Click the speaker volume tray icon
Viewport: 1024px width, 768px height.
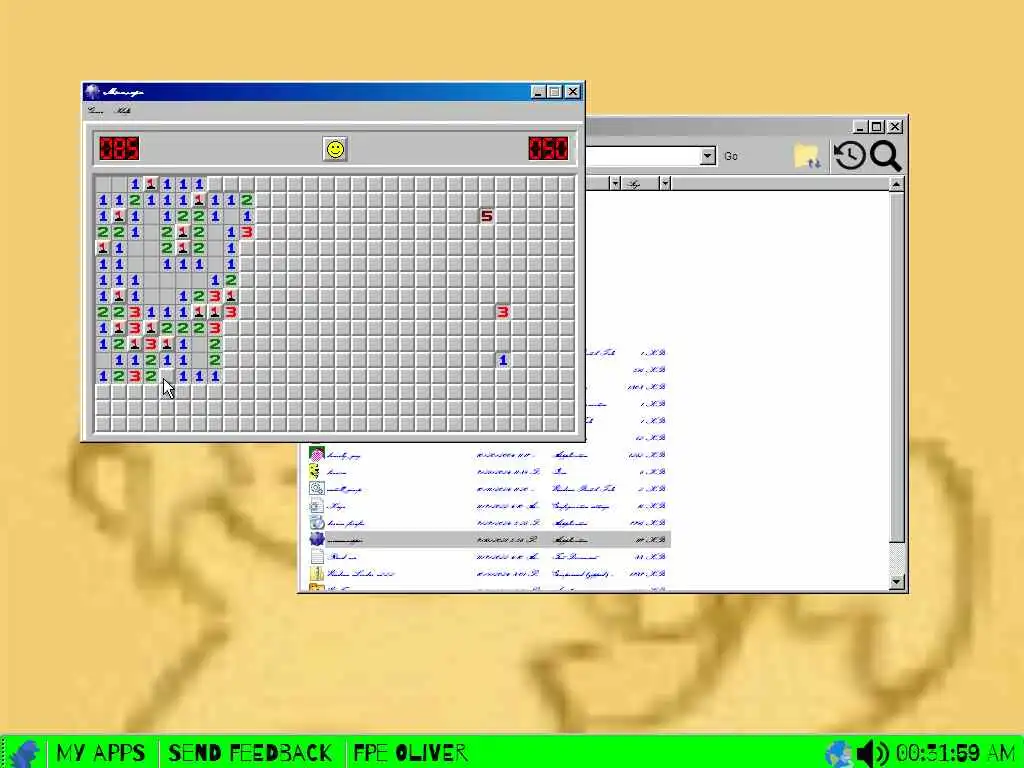pos(872,754)
